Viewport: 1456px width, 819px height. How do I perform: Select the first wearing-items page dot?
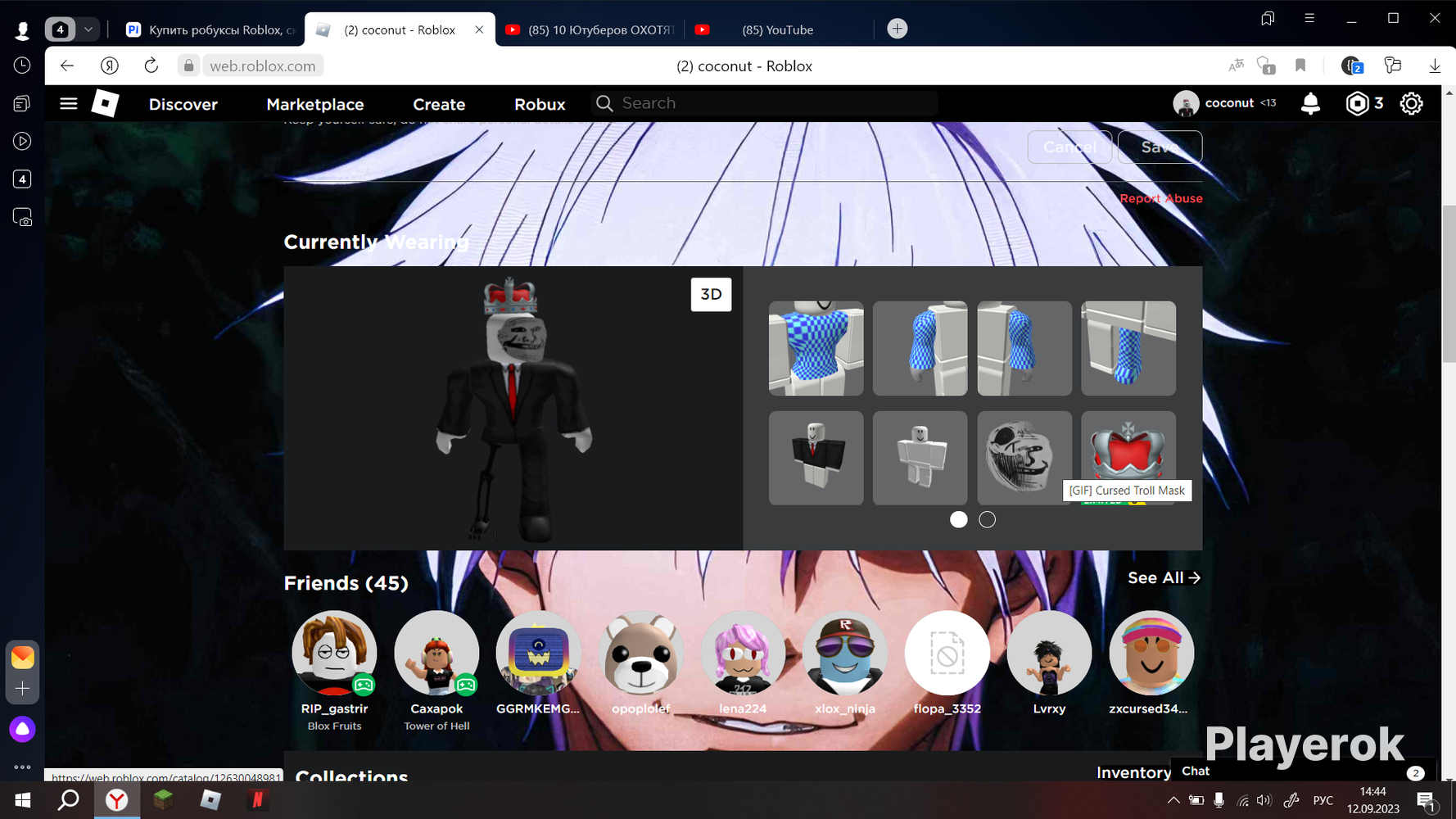point(958,519)
